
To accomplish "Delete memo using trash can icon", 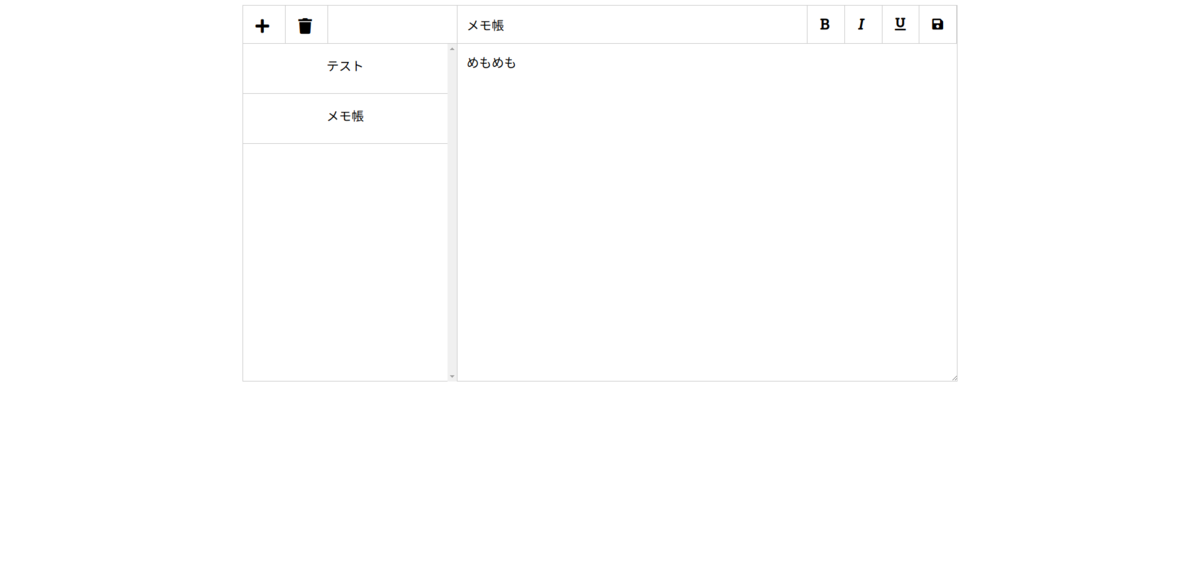I will (x=306, y=25).
